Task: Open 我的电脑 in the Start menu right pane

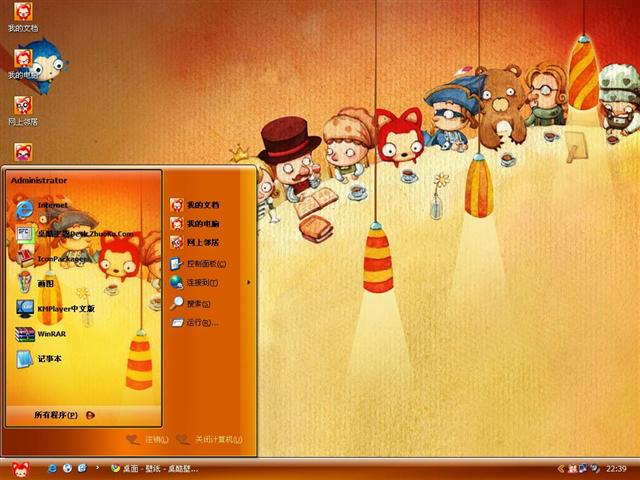Action: point(195,224)
